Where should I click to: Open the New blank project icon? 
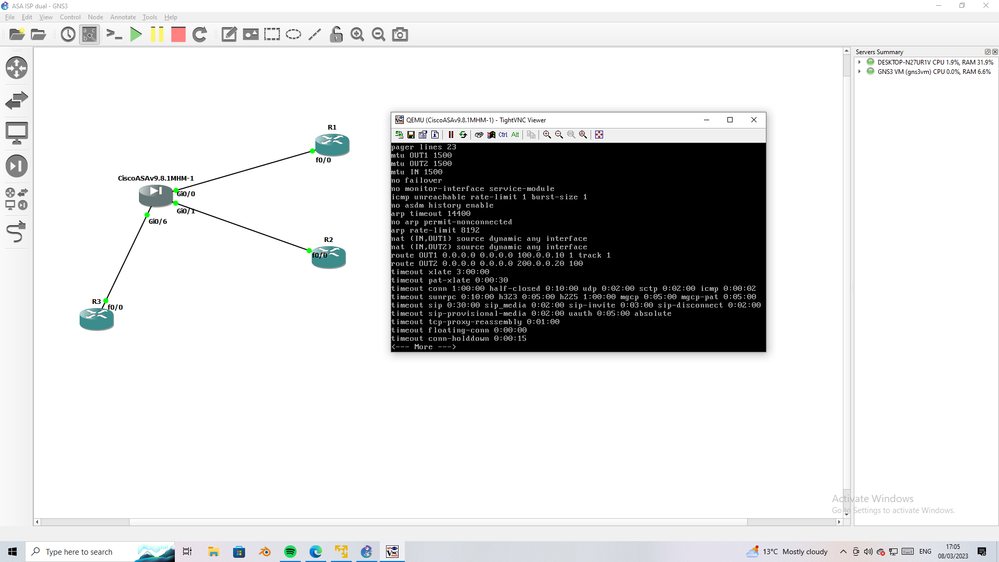pos(17,34)
